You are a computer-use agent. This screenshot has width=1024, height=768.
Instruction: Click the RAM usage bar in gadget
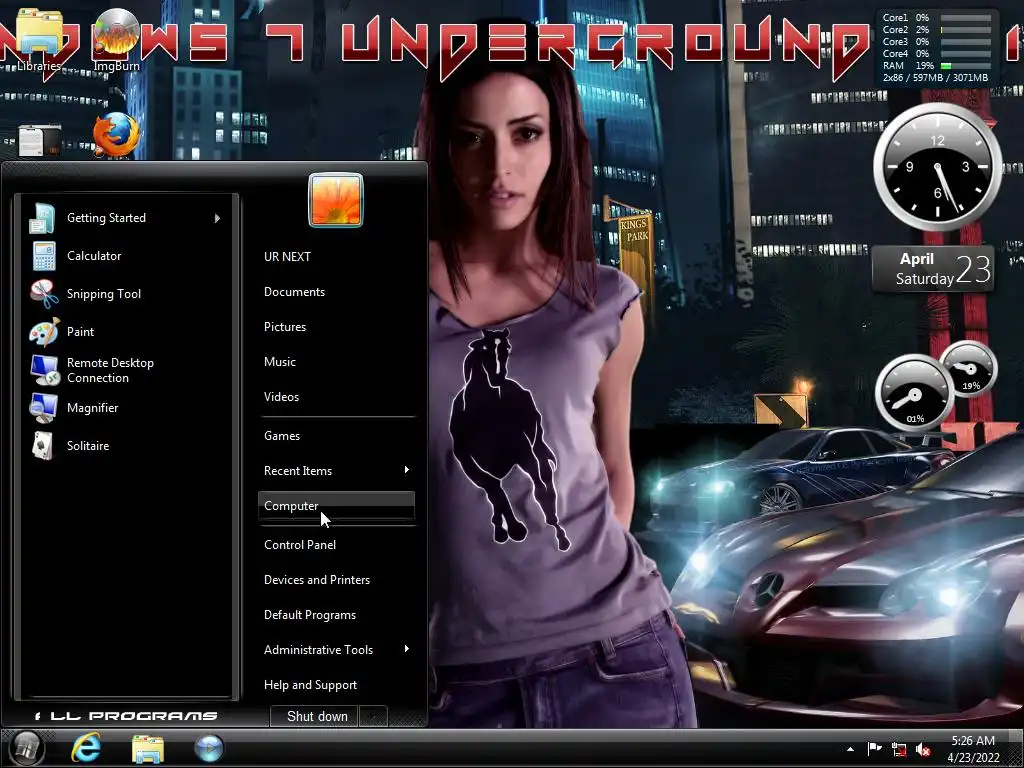965,66
